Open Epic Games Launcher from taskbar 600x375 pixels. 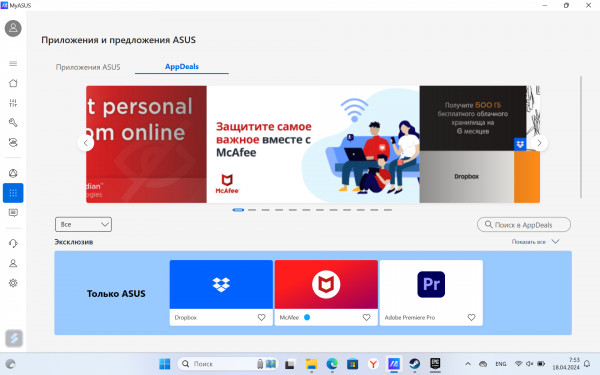435,364
